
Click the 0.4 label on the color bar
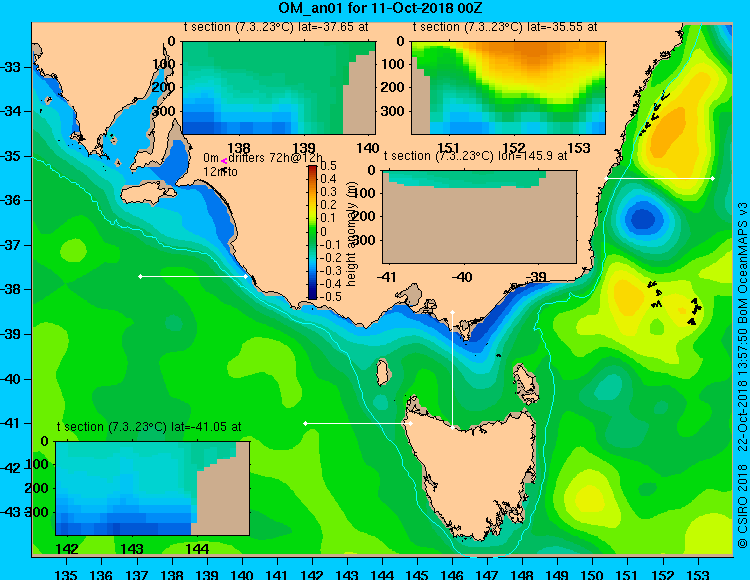pyautogui.click(x=328, y=179)
